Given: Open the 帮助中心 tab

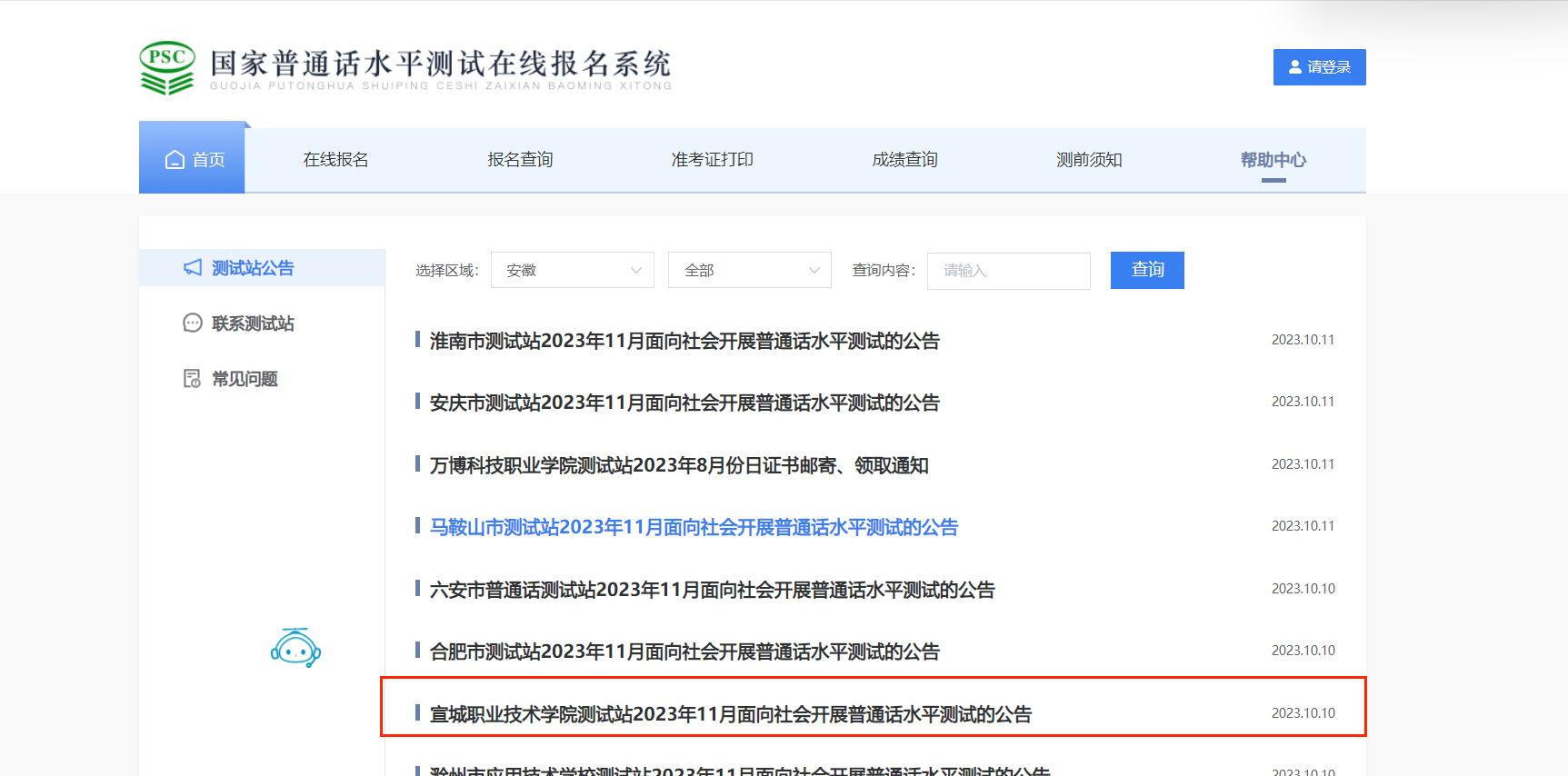Looking at the screenshot, I should point(1273,160).
